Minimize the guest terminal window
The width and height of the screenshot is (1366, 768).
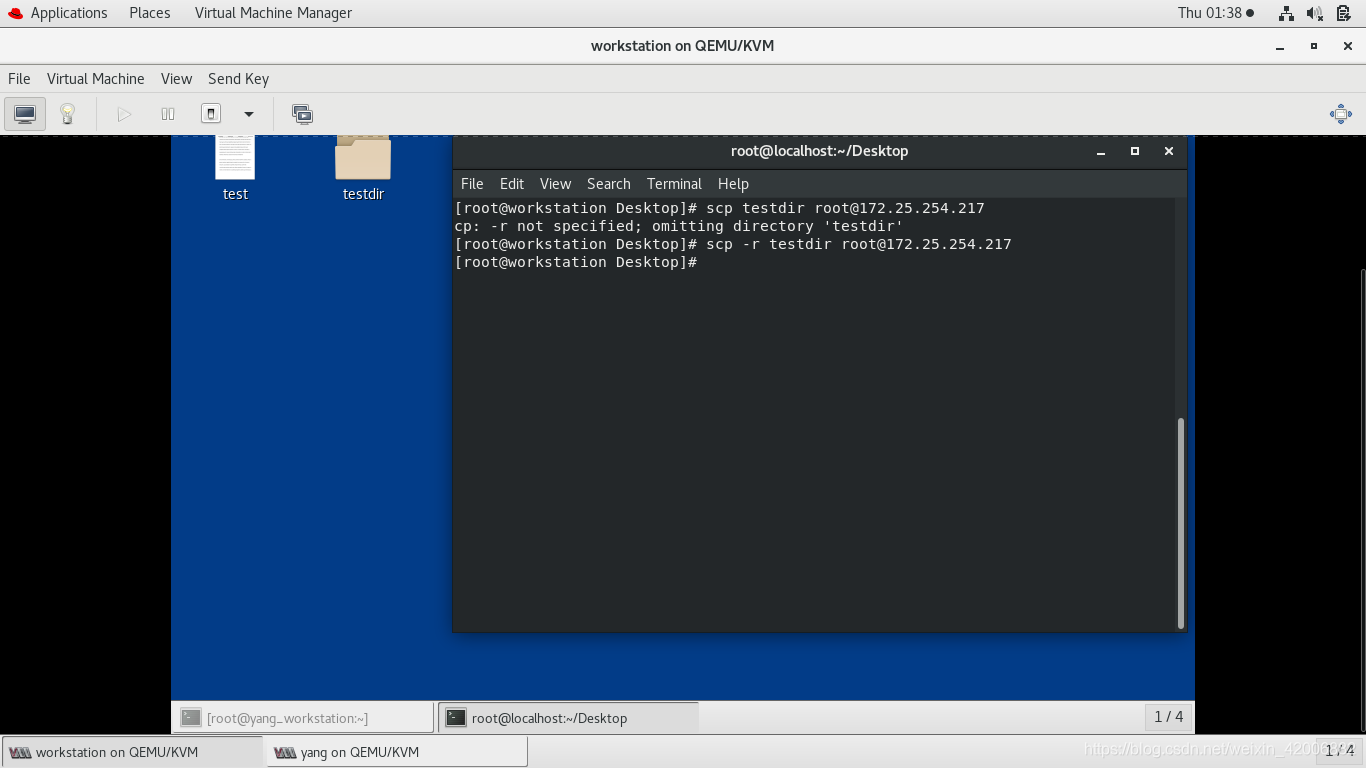pos(1101,151)
